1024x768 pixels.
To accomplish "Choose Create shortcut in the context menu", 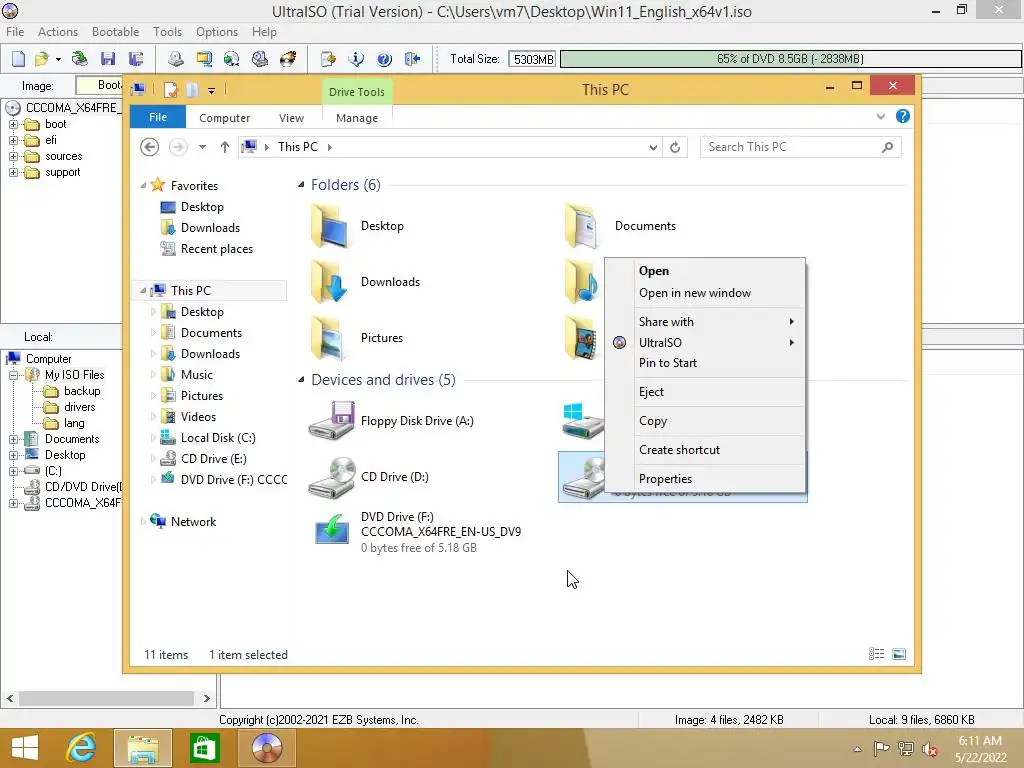I will coord(705,449).
